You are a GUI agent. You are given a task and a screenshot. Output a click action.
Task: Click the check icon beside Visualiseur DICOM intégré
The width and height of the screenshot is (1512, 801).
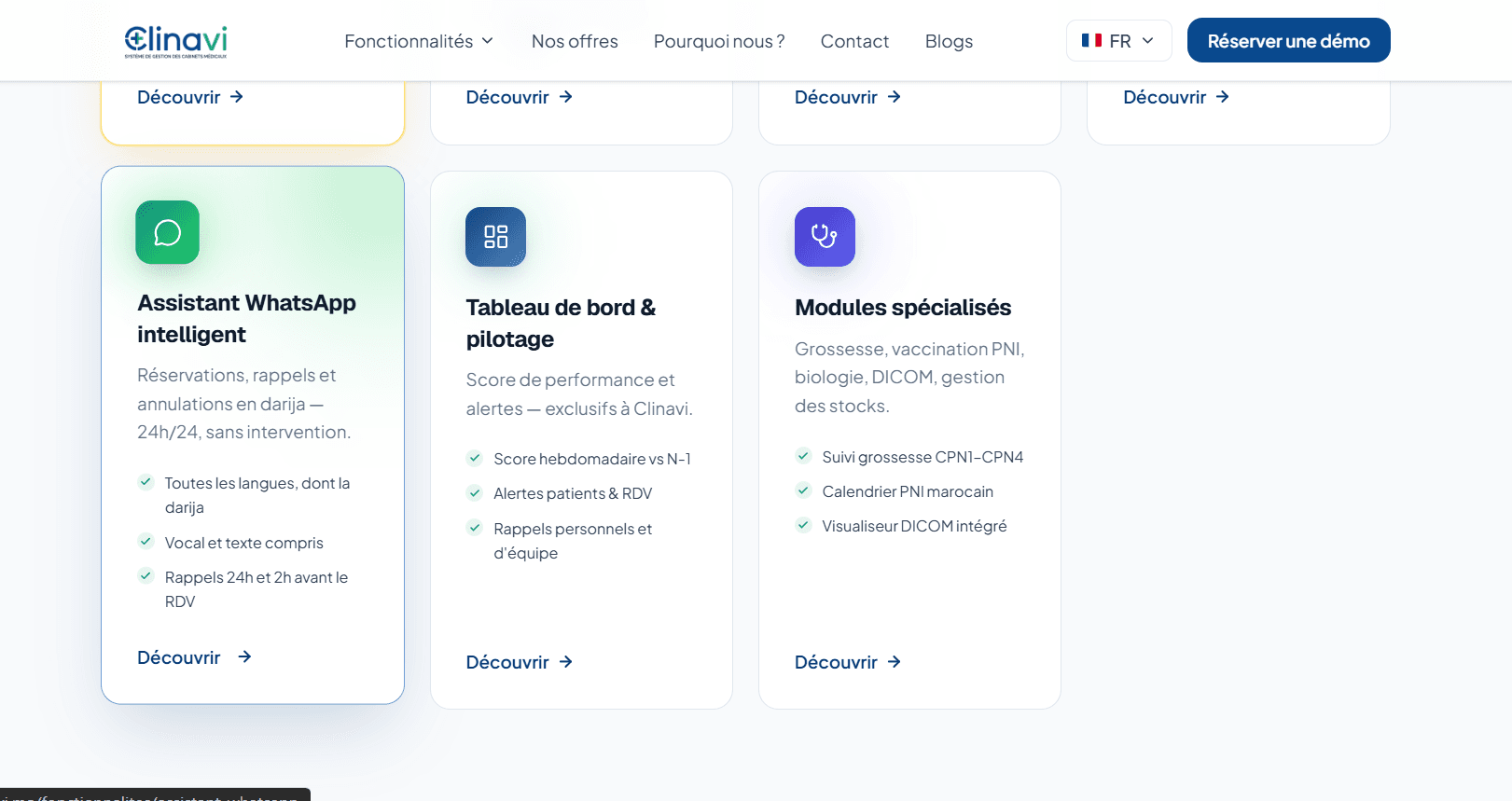(803, 524)
